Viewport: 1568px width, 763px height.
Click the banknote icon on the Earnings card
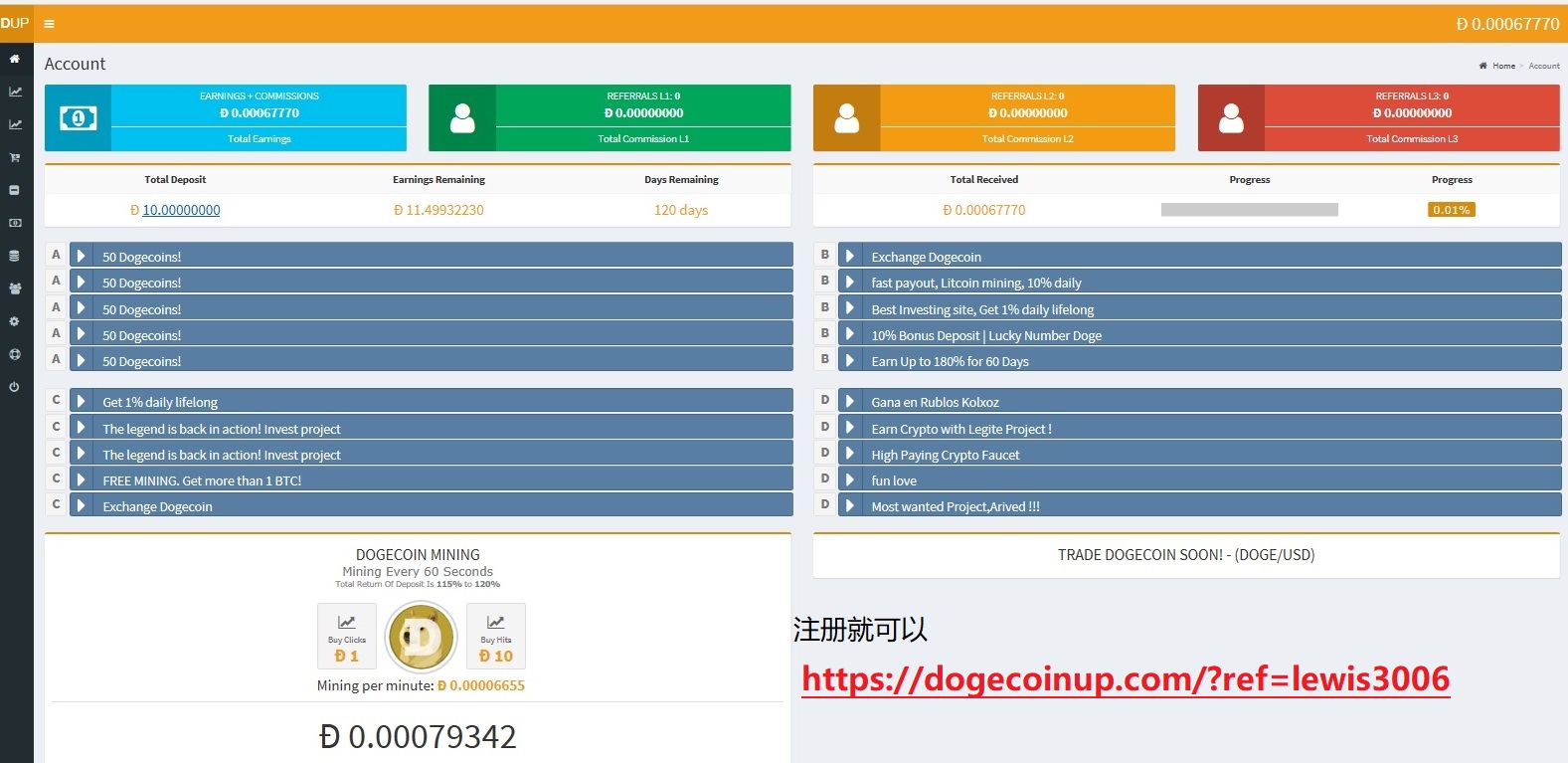pos(79,118)
